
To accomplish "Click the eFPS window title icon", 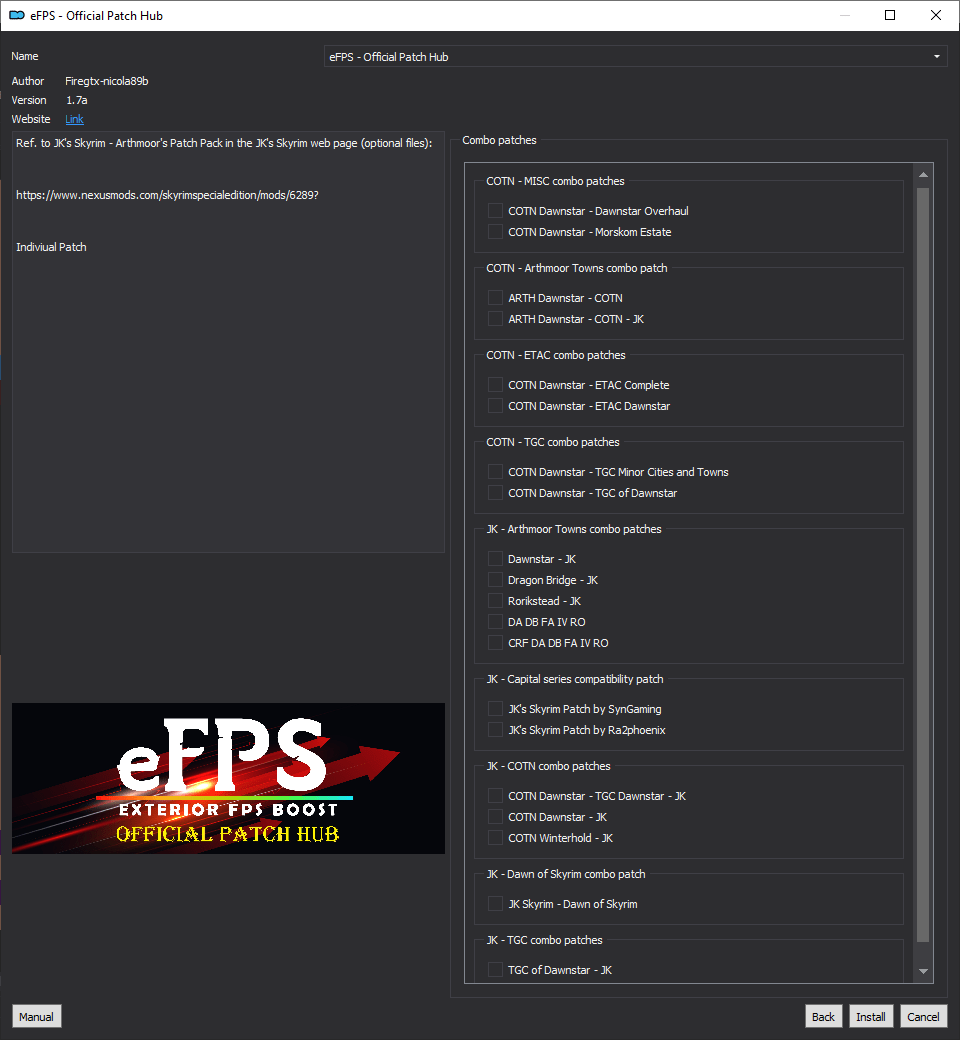I will coord(17,15).
